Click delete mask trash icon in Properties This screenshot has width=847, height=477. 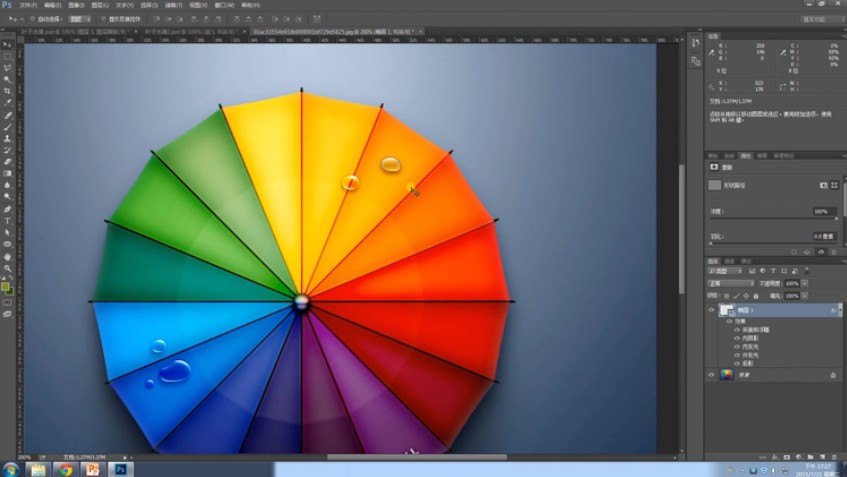pos(835,252)
